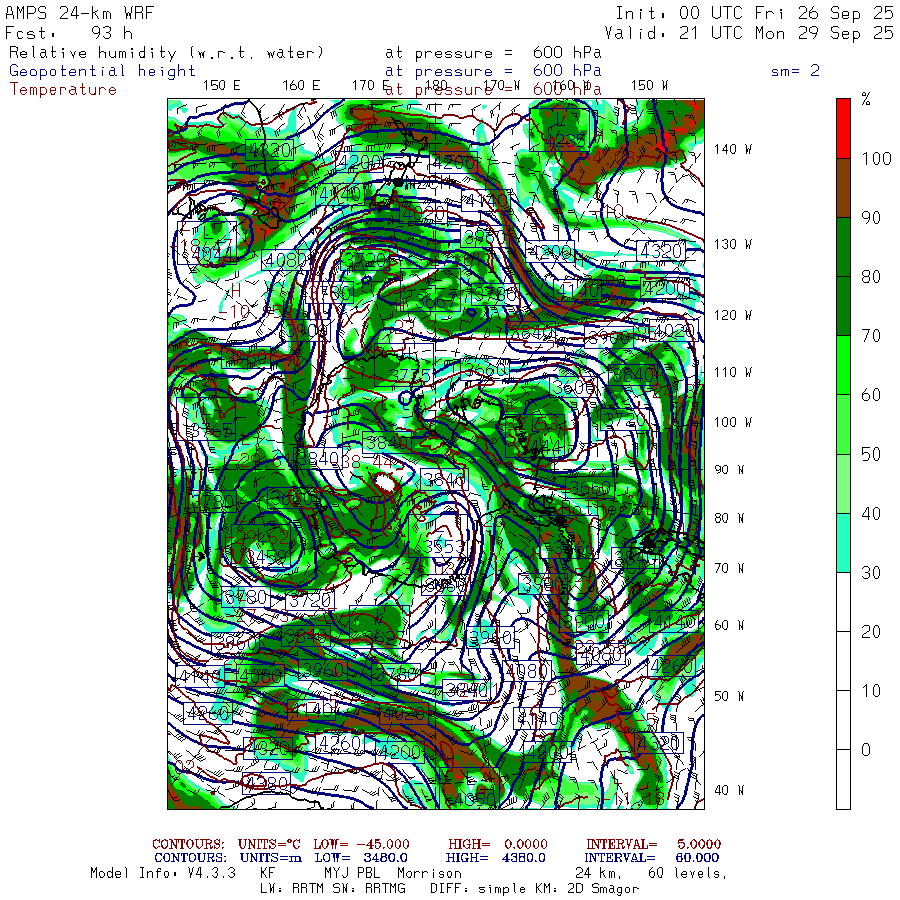900x900 pixels.
Task: Click the '3553' low-center height label
Action: click(x=446, y=546)
